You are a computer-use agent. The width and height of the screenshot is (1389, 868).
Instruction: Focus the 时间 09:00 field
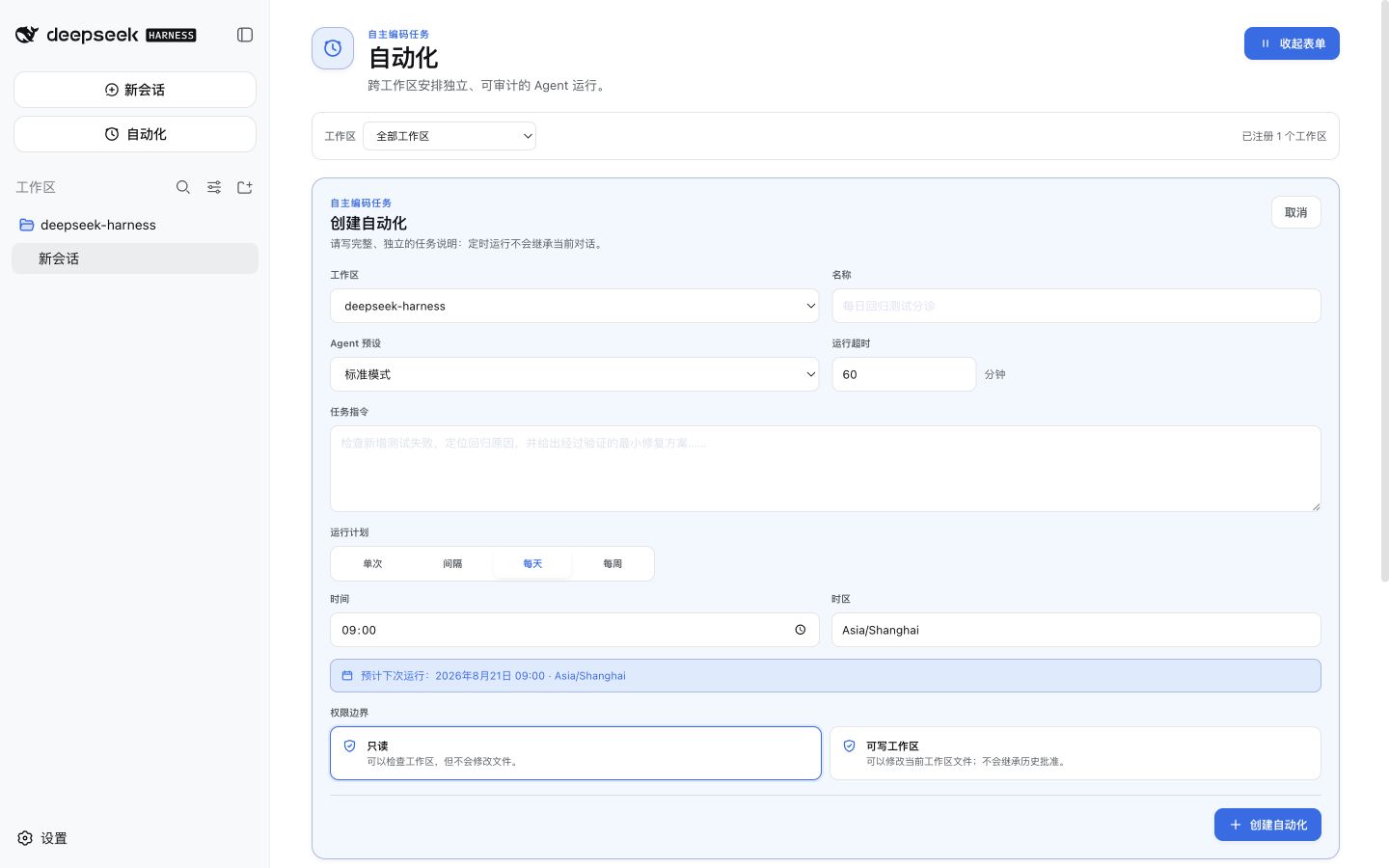click(575, 630)
